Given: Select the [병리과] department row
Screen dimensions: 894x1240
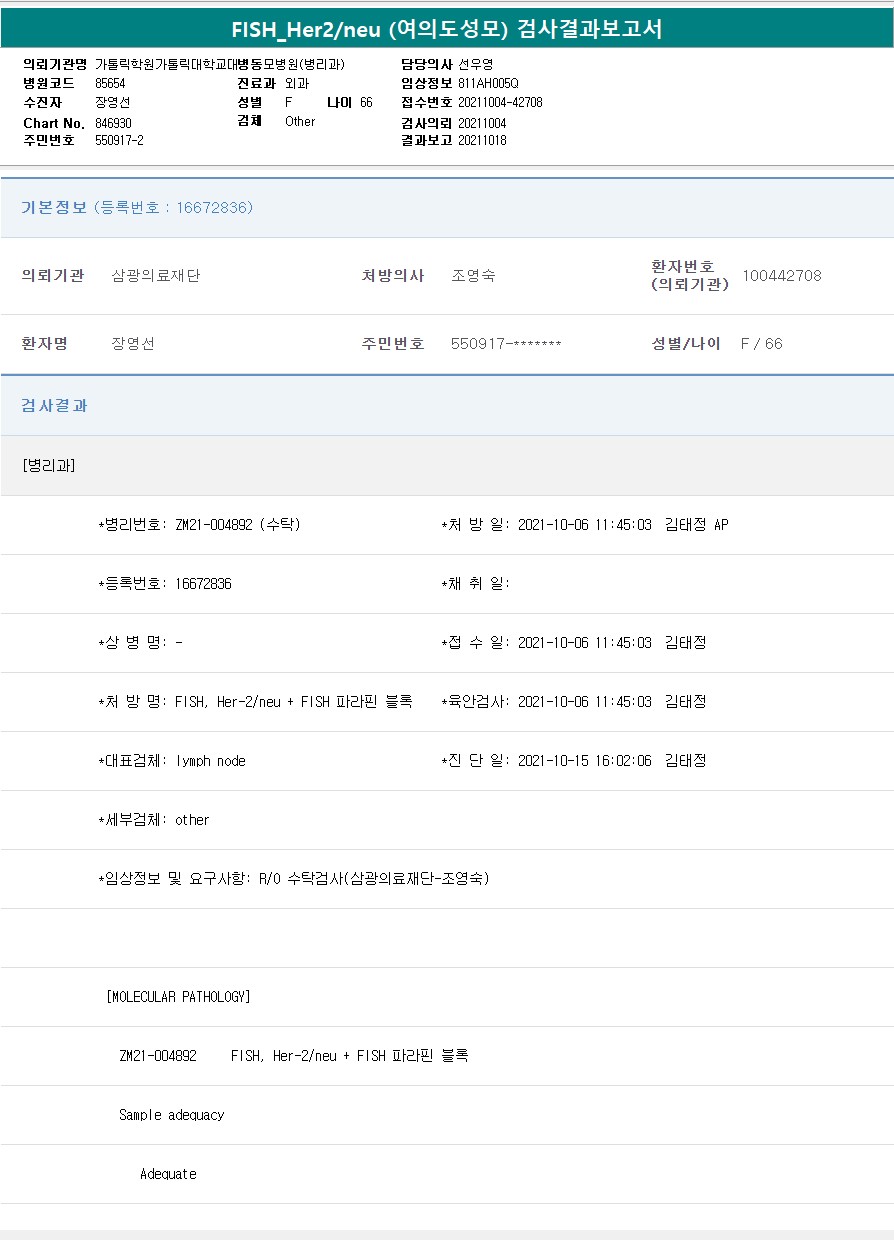Looking at the screenshot, I should click(49, 466).
